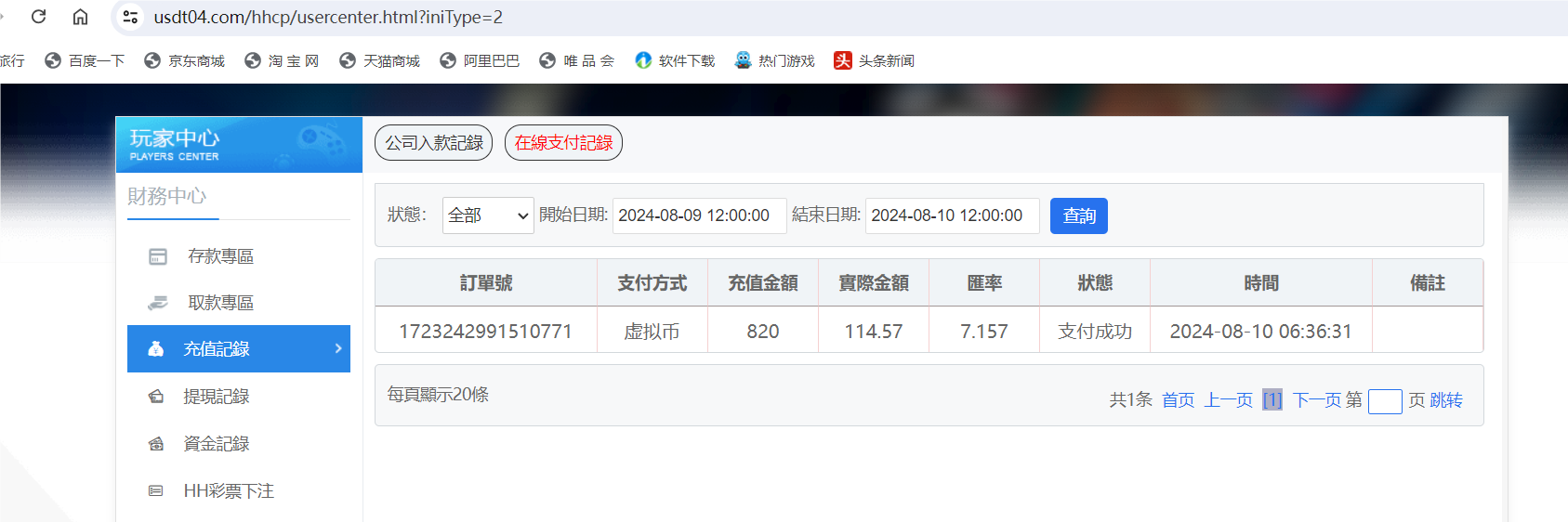Switch to 在線支付記錄 tab

(x=563, y=143)
